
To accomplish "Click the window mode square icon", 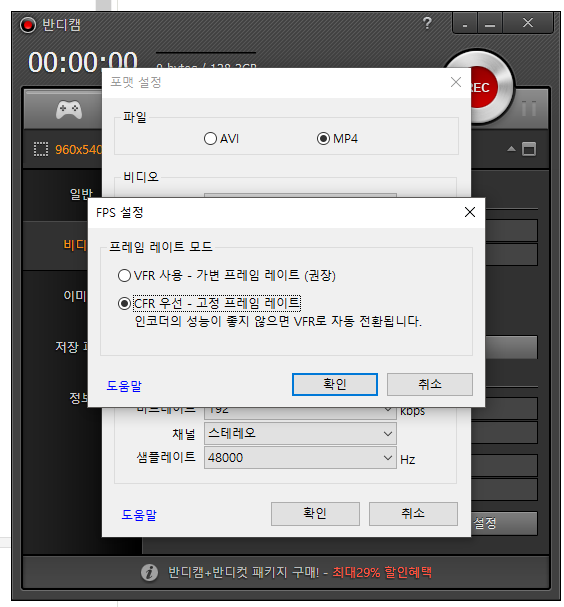I will coord(529,149).
